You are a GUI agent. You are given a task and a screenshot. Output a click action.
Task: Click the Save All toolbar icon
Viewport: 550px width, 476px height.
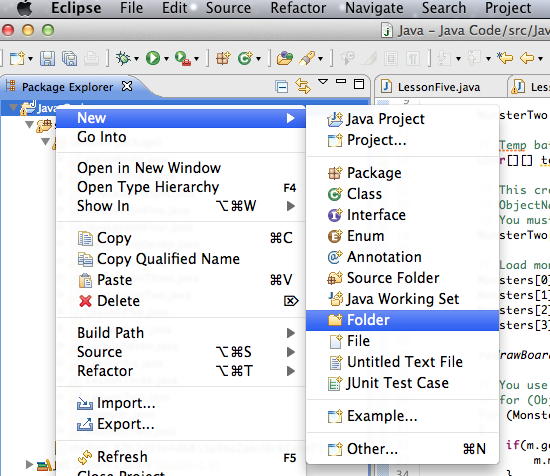[69, 58]
